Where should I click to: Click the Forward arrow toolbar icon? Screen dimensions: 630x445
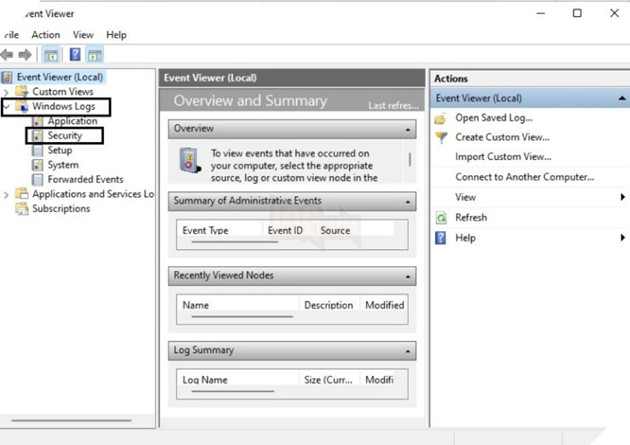point(25,55)
